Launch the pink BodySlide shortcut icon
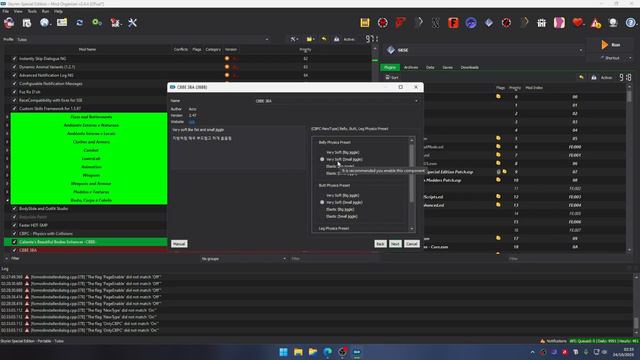 click(x=559, y=23)
